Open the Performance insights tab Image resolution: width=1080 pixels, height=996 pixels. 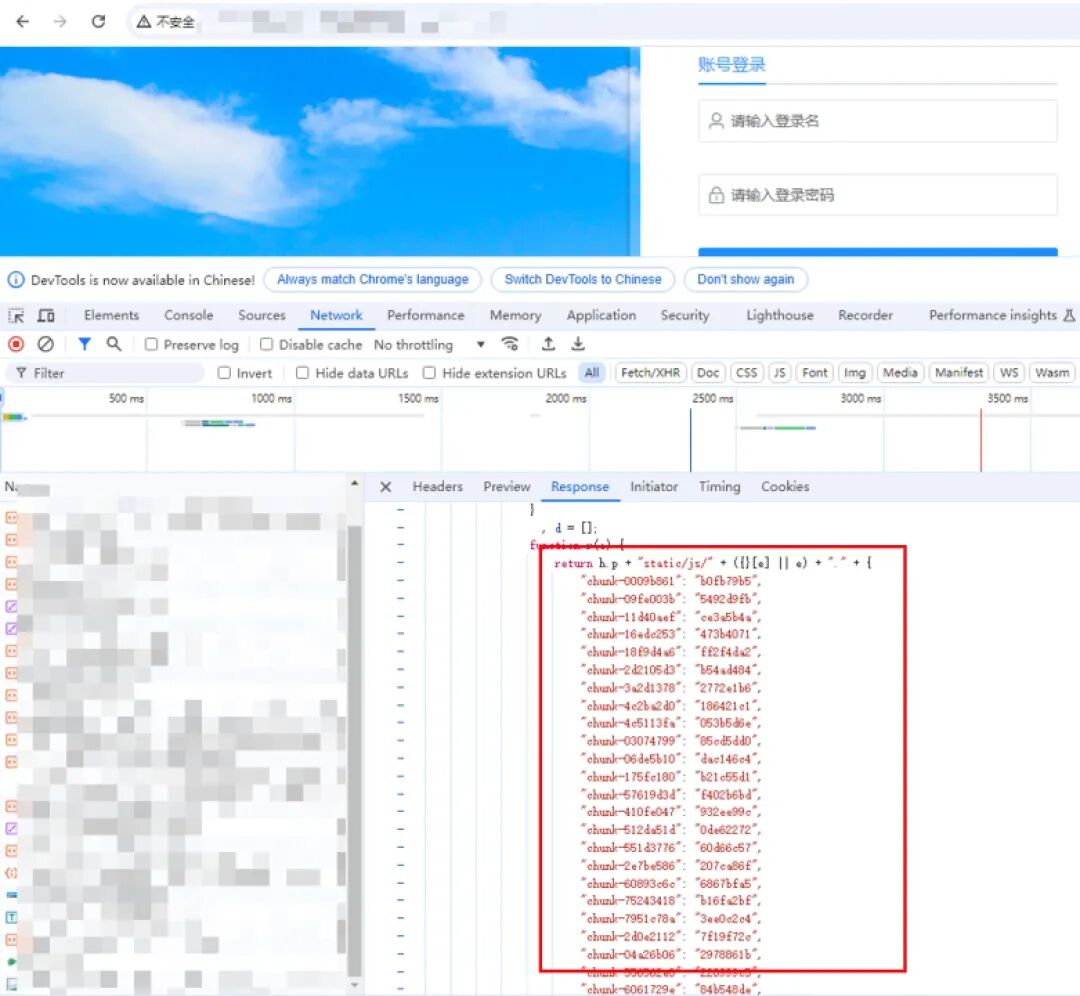coord(1001,315)
